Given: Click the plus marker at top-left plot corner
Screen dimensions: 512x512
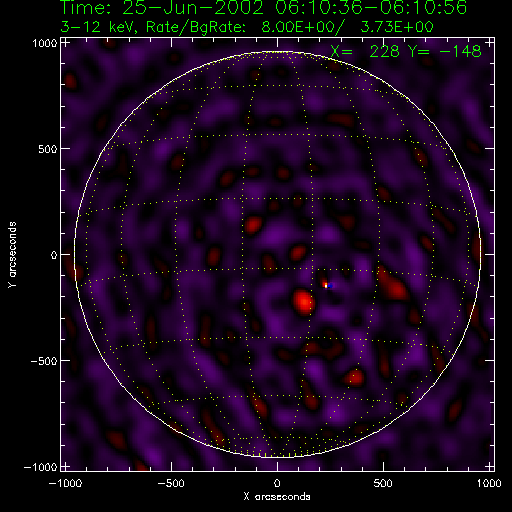Looking at the screenshot, I should tap(66, 43).
